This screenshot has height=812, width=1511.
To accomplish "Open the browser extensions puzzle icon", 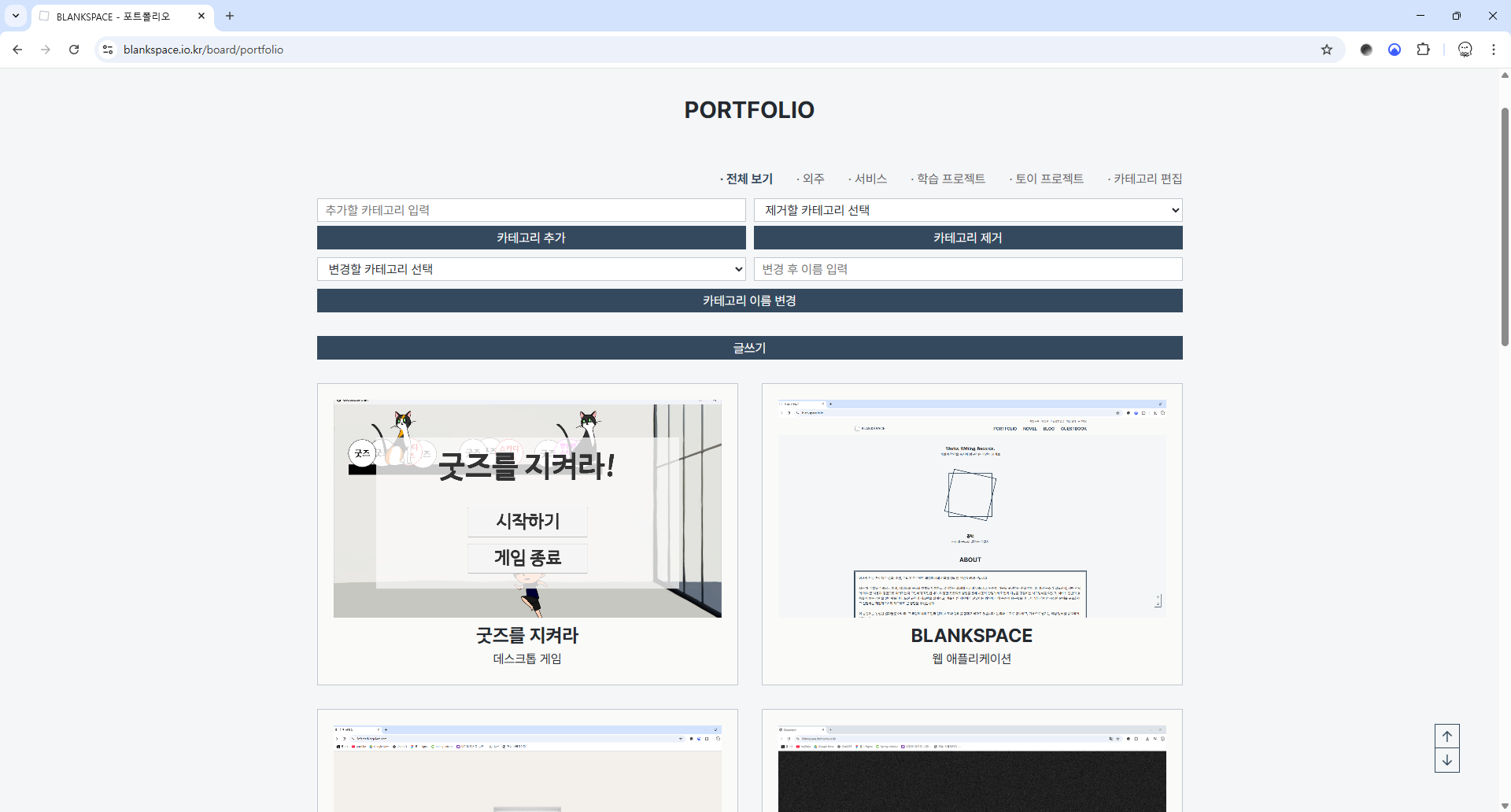I will point(1423,50).
